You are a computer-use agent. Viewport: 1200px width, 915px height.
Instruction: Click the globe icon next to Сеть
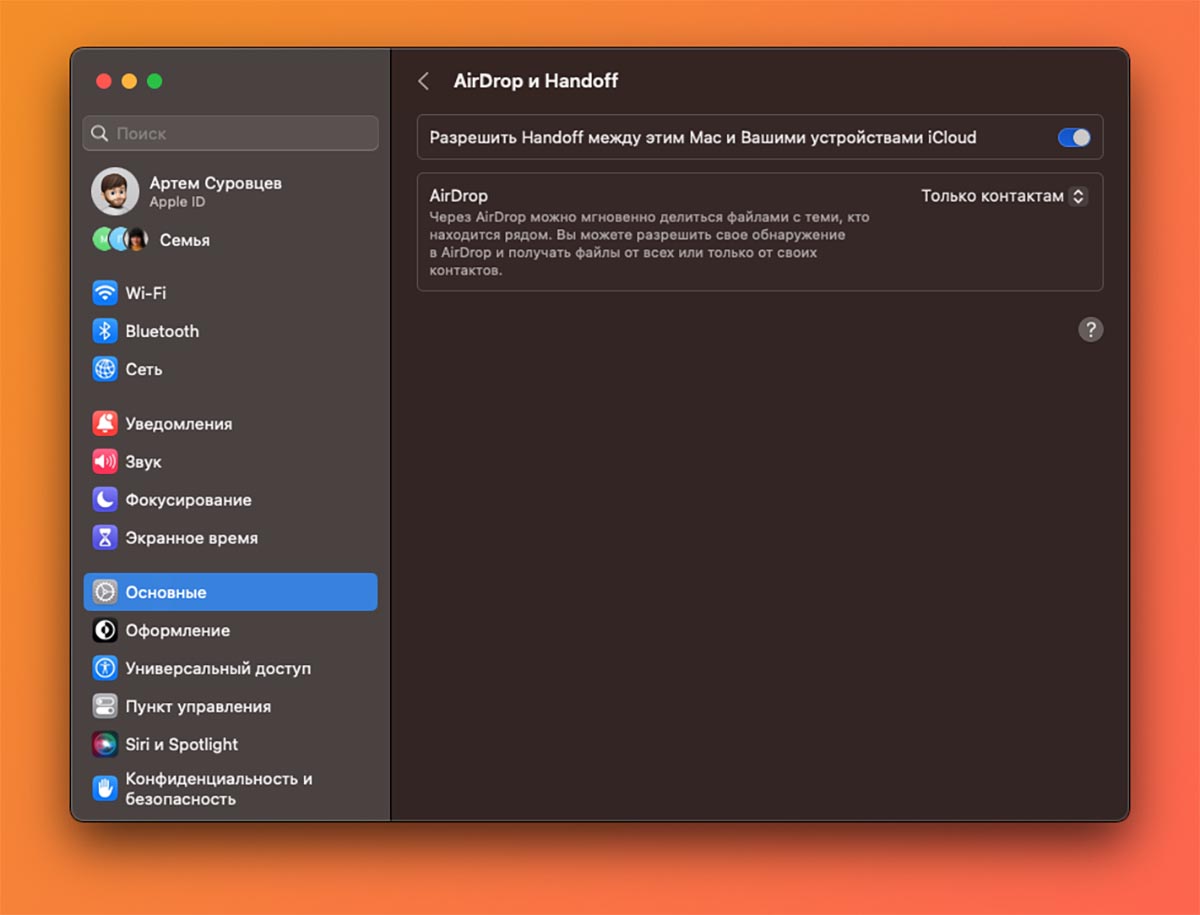coord(105,369)
